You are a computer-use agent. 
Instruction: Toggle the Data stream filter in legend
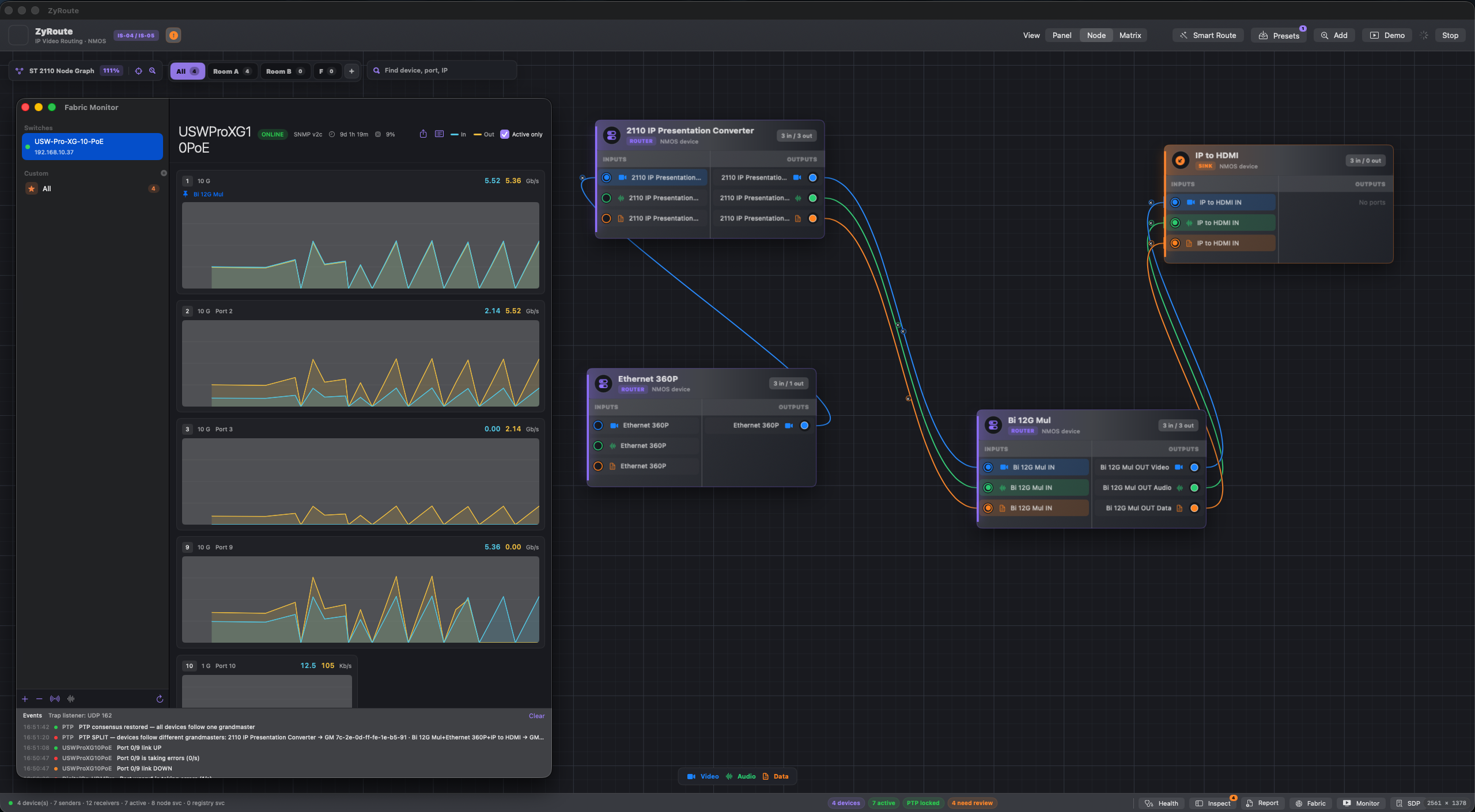coord(776,776)
